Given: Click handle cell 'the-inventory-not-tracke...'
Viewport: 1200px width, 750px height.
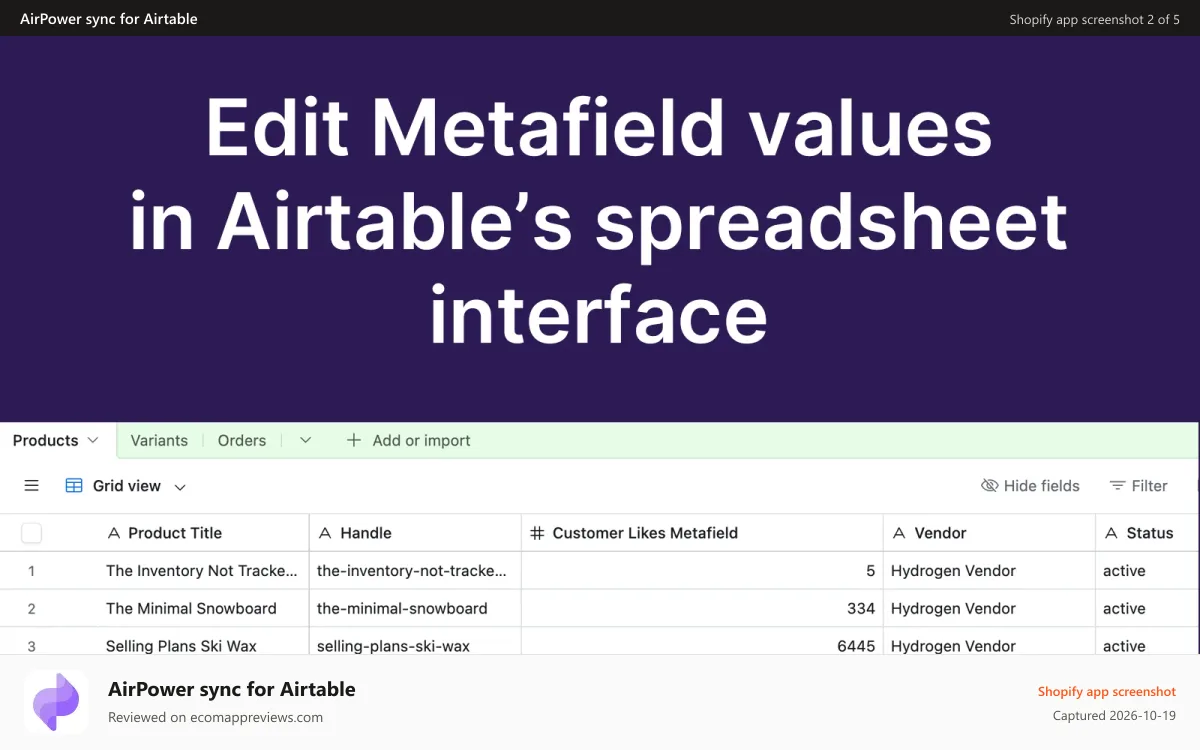Looking at the screenshot, I should (x=412, y=571).
